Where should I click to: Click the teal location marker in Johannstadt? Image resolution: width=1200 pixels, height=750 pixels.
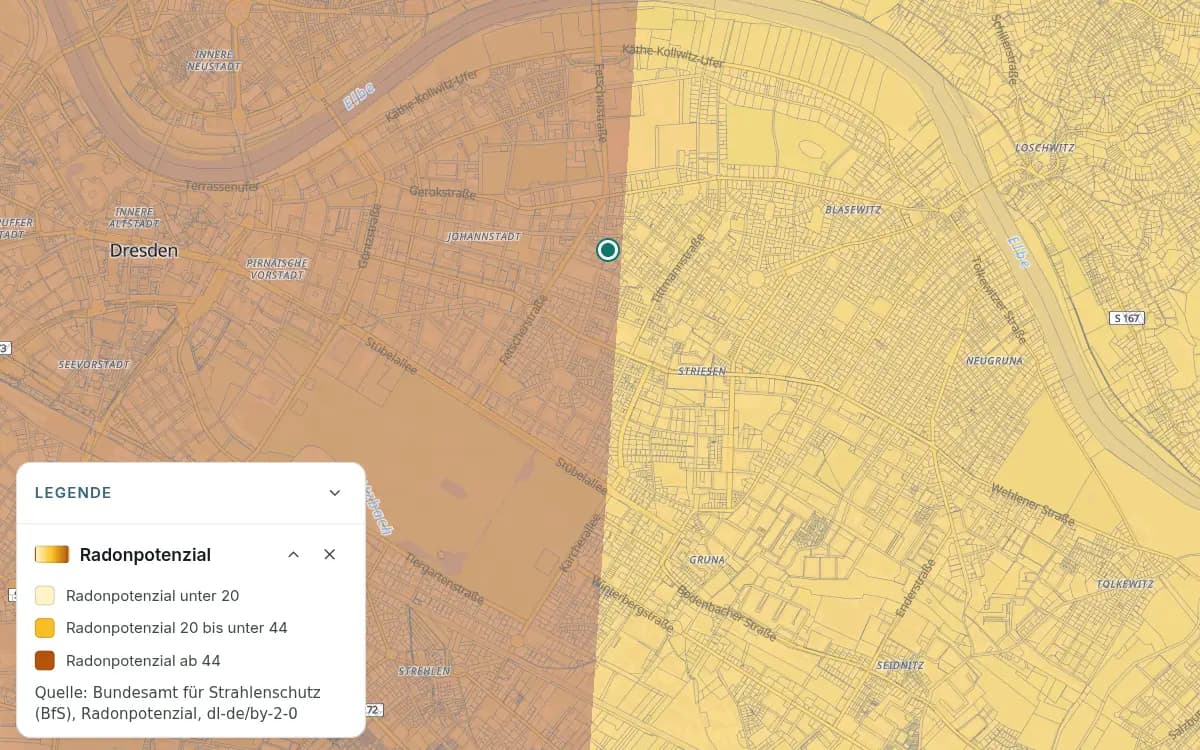pyautogui.click(x=607, y=250)
